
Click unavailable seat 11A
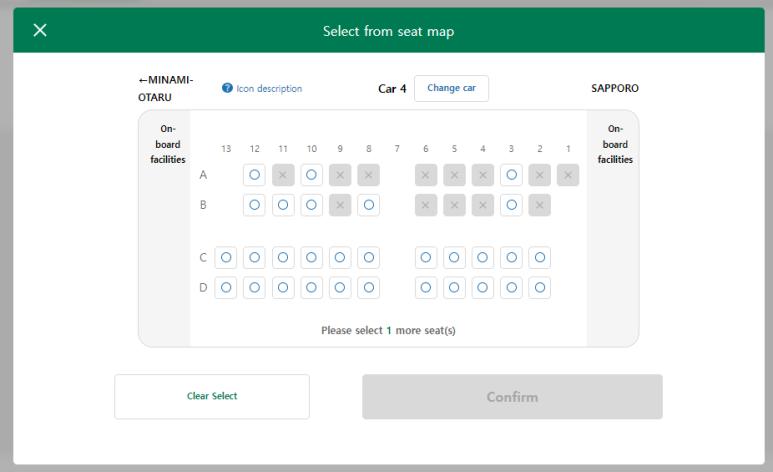tap(283, 175)
